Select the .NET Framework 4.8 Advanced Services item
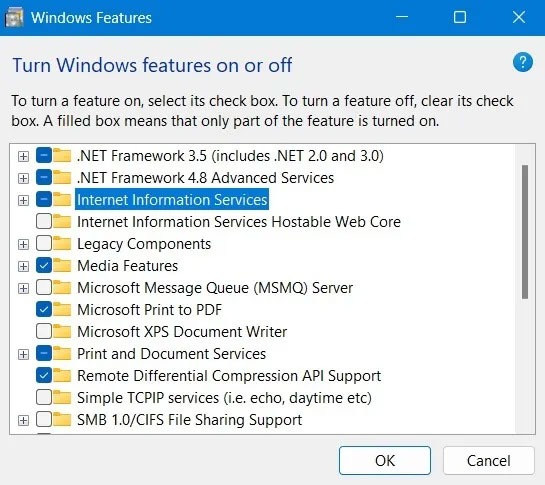Screen dimensions: 545x485 tap(205, 178)
